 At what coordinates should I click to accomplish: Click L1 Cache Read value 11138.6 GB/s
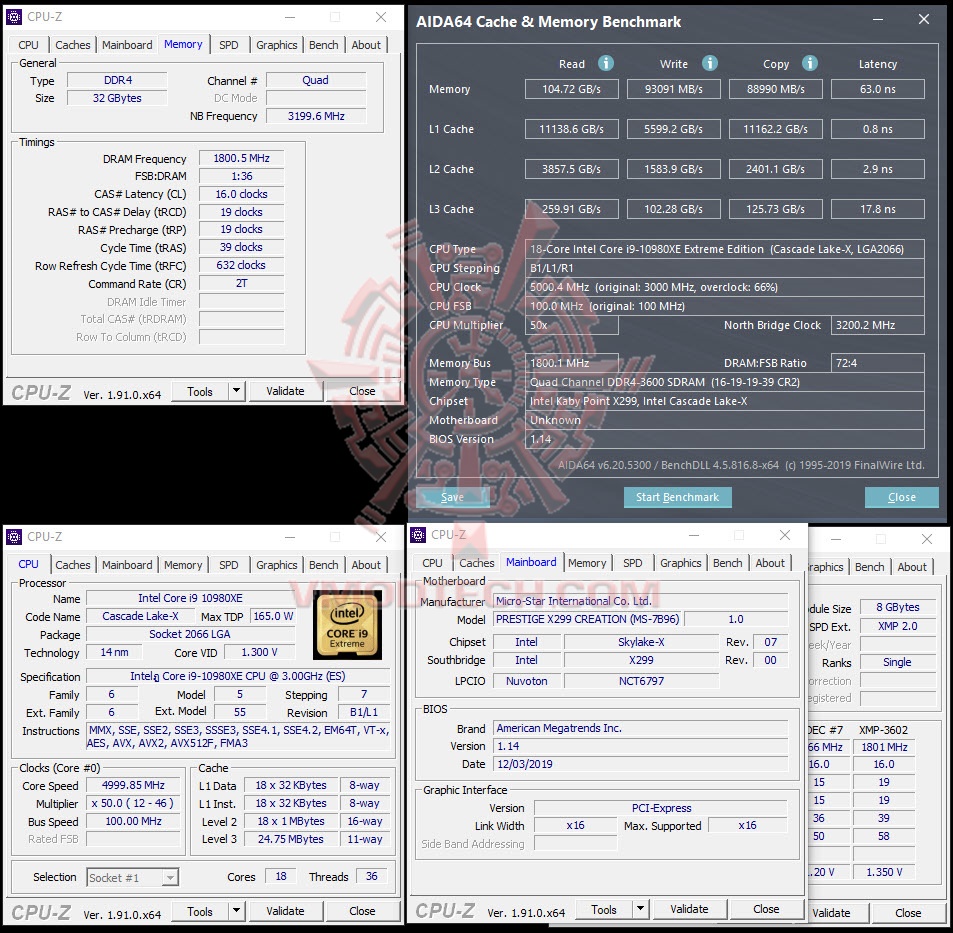[571, 129]
